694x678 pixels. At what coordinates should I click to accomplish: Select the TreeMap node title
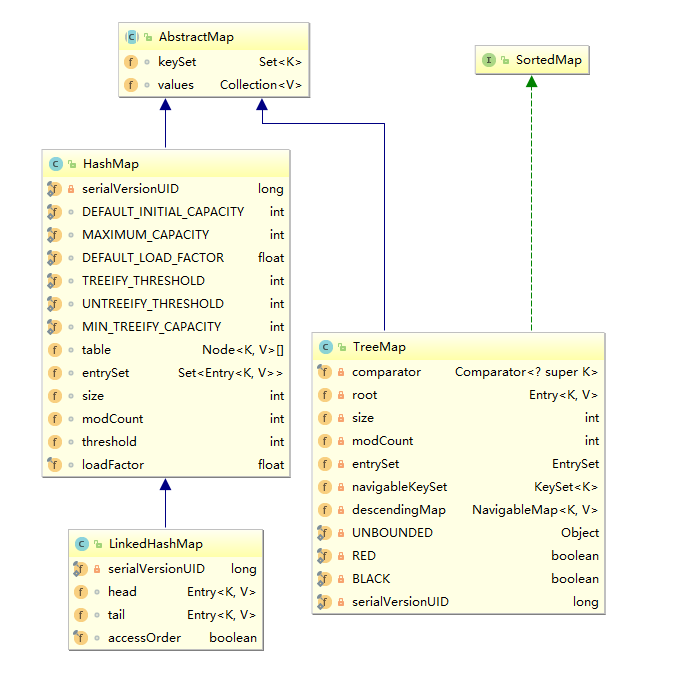coord(378,347)
